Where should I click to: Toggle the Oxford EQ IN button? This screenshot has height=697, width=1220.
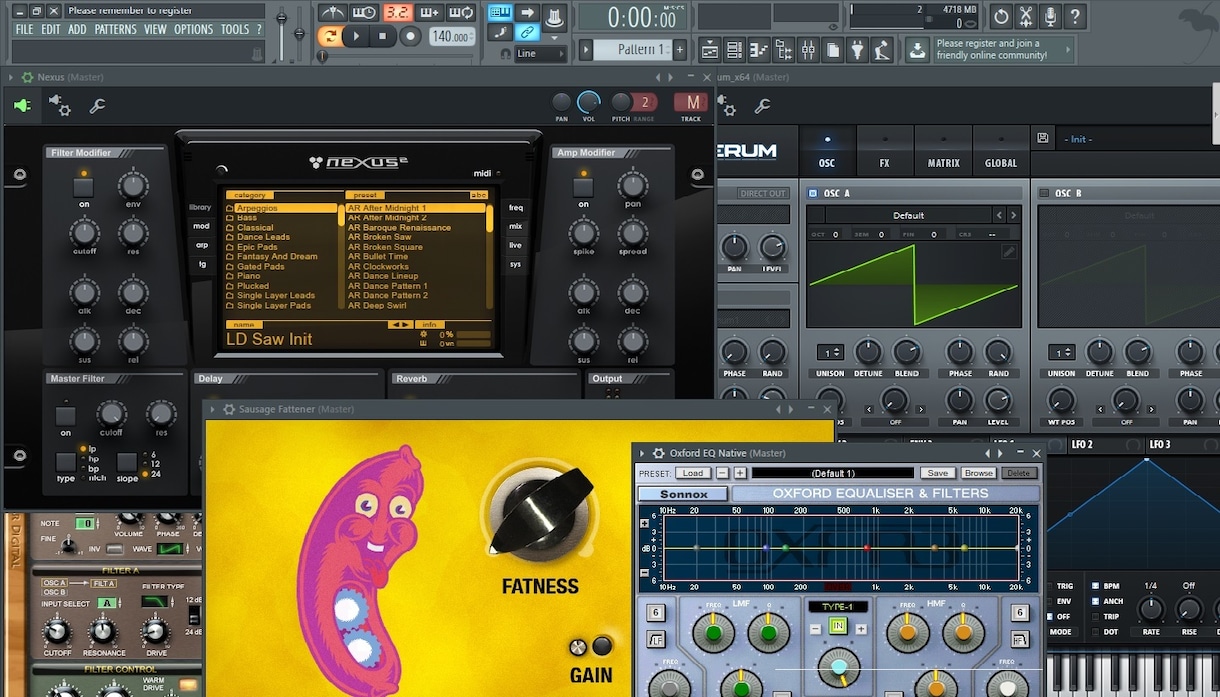[x=838, y=627]
